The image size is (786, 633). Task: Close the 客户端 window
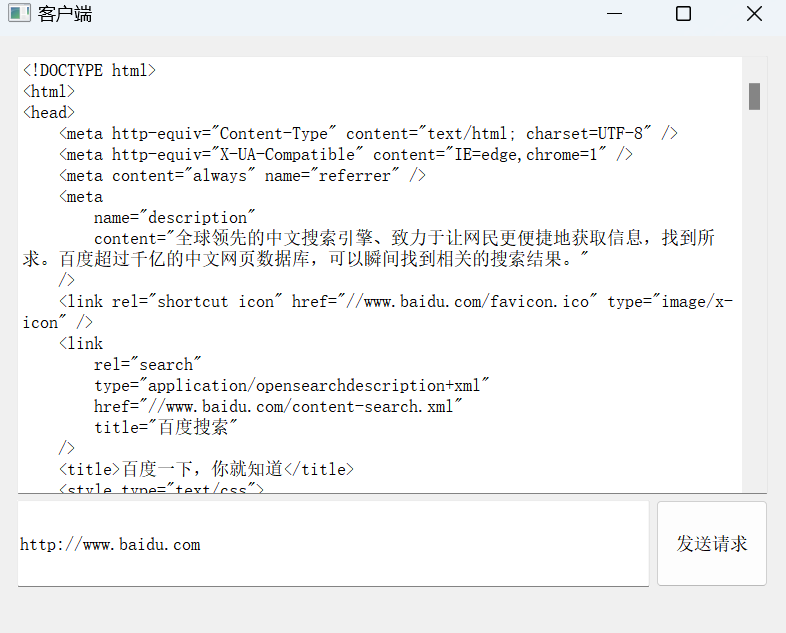[x=754, y=14]
